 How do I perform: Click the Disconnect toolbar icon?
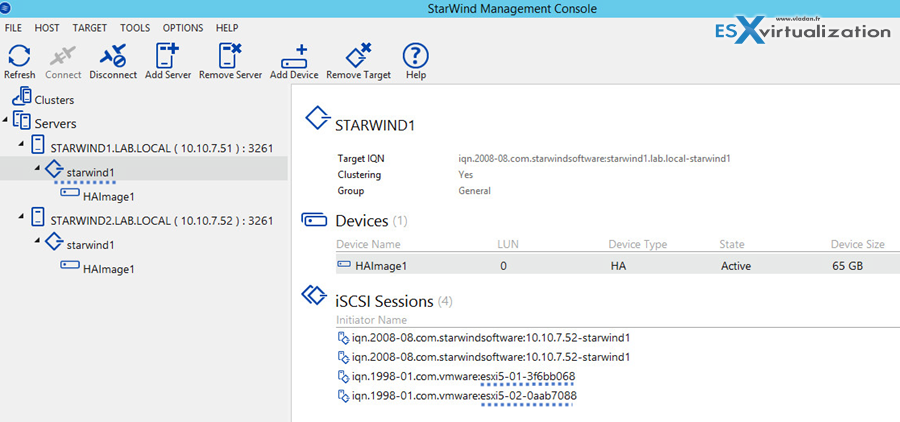(113, 56)
